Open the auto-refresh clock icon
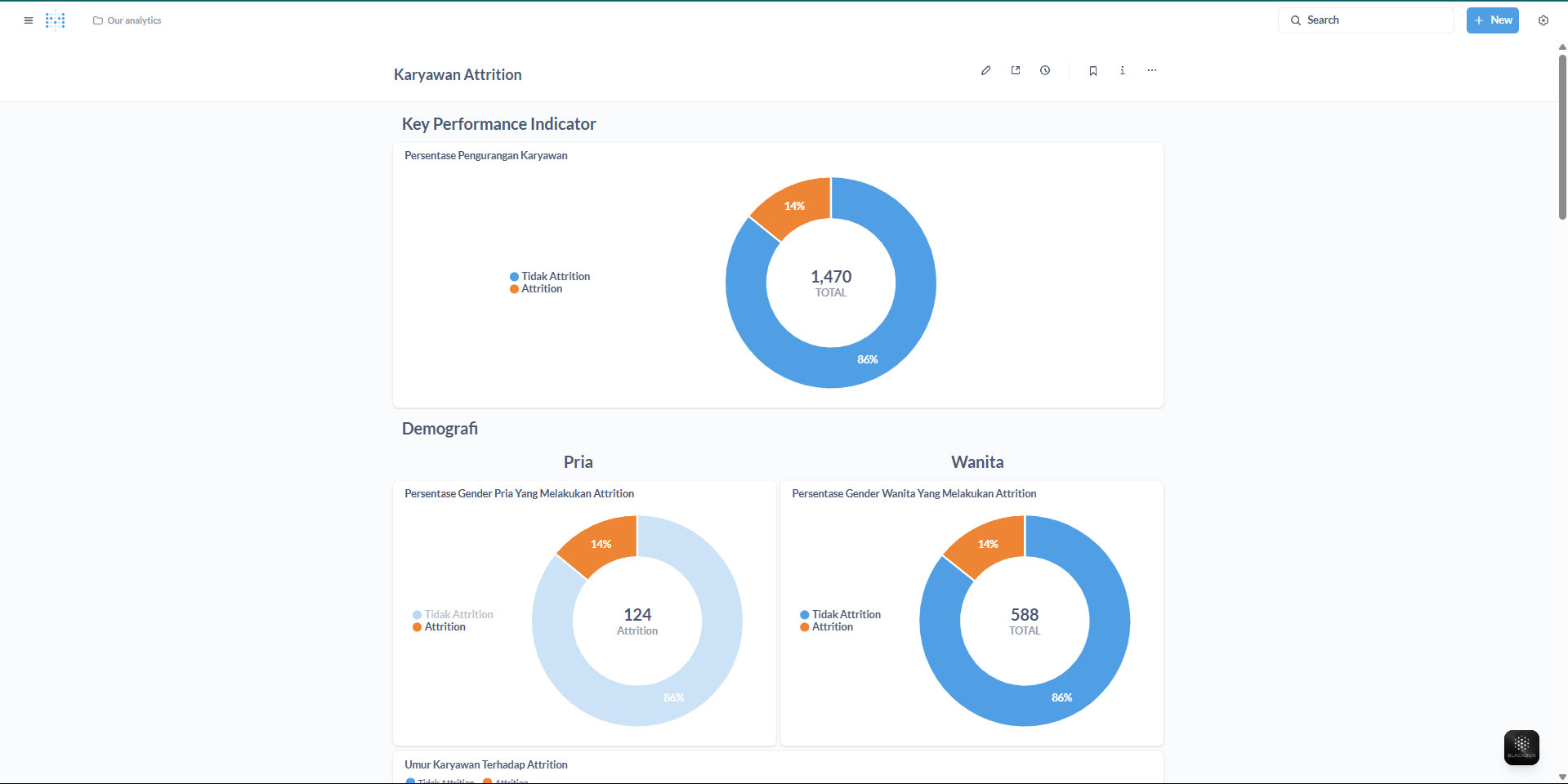Image resolution: width=1568 pixels, height=784 pixels. [1045, 71]
